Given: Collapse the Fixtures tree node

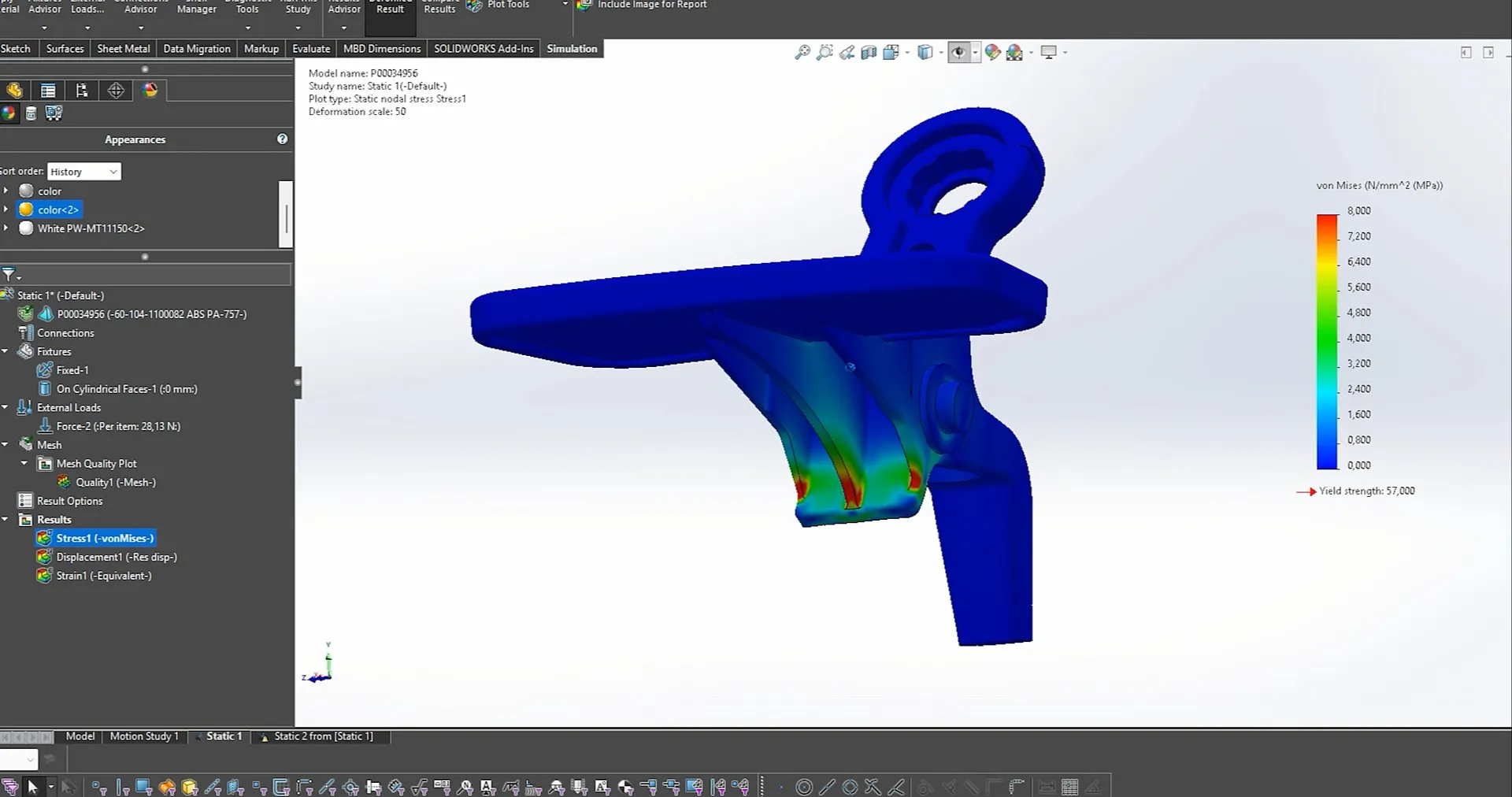Looking at the screenshot, I should [x=6, y=351].
